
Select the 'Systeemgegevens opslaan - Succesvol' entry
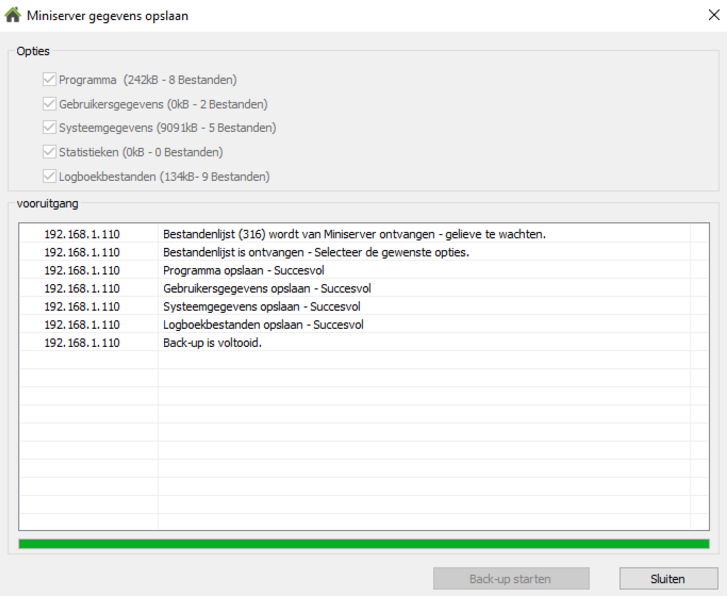(x=261, y=306)
